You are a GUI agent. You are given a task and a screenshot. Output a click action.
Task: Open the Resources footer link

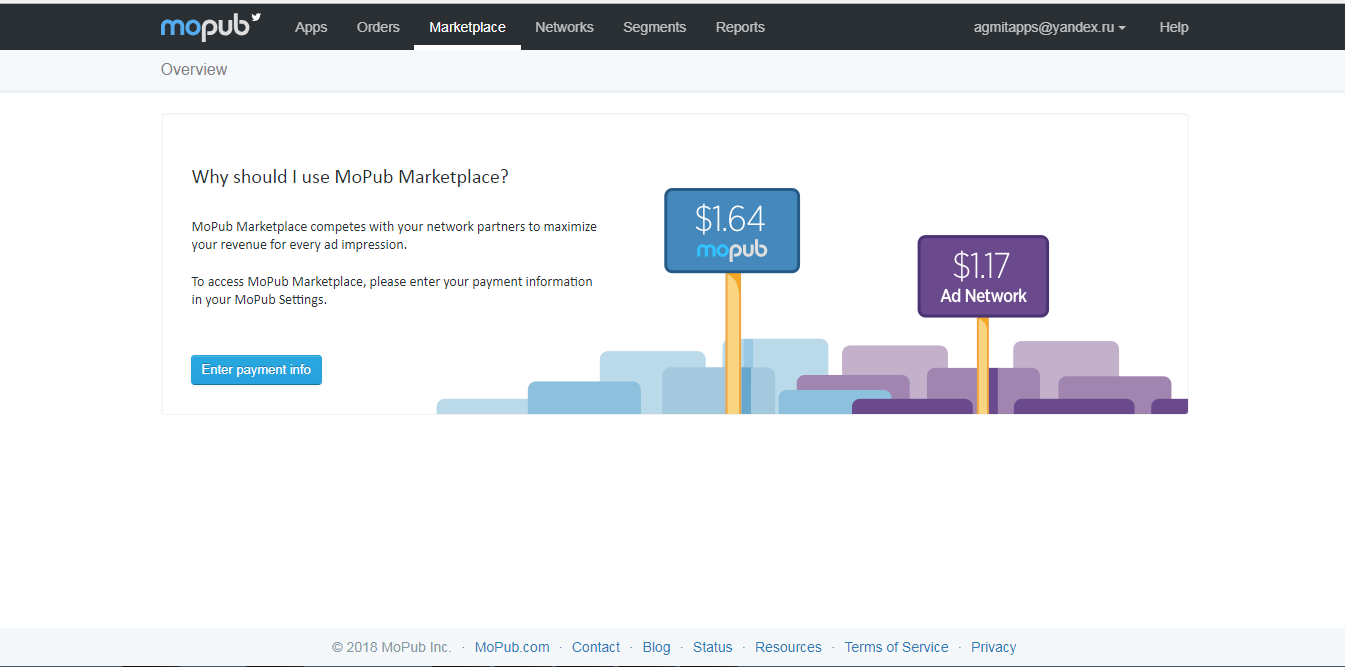788,647
